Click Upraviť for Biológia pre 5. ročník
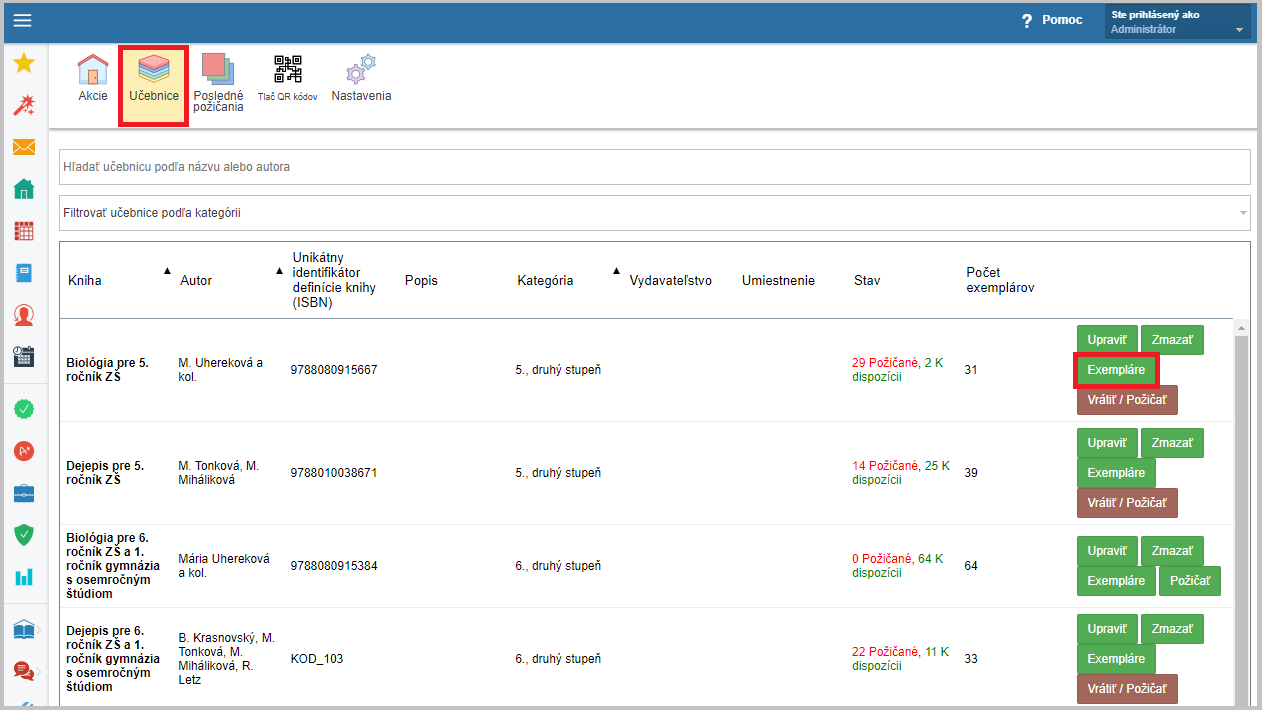 [x=1107, y=340]
